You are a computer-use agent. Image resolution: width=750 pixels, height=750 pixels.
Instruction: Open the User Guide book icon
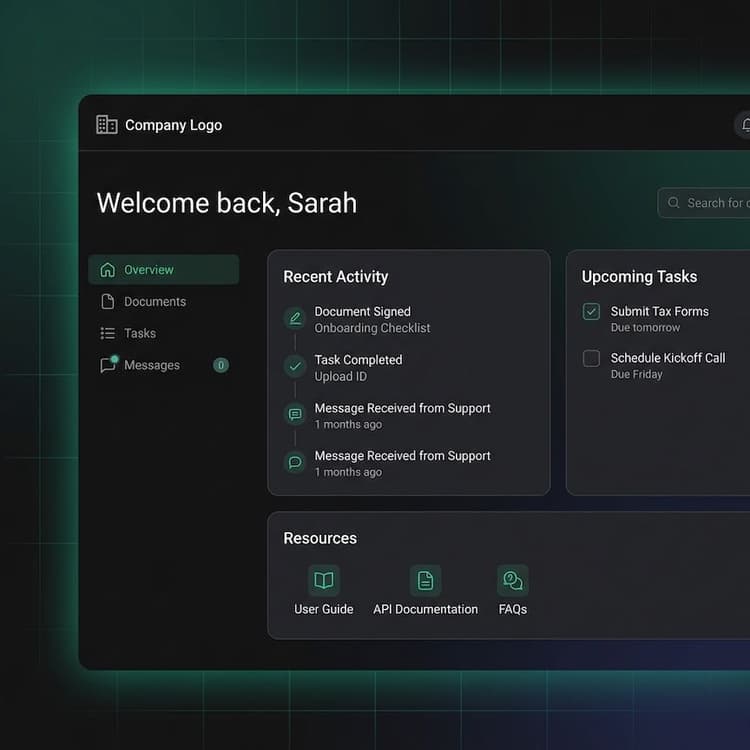coord(323,580)
